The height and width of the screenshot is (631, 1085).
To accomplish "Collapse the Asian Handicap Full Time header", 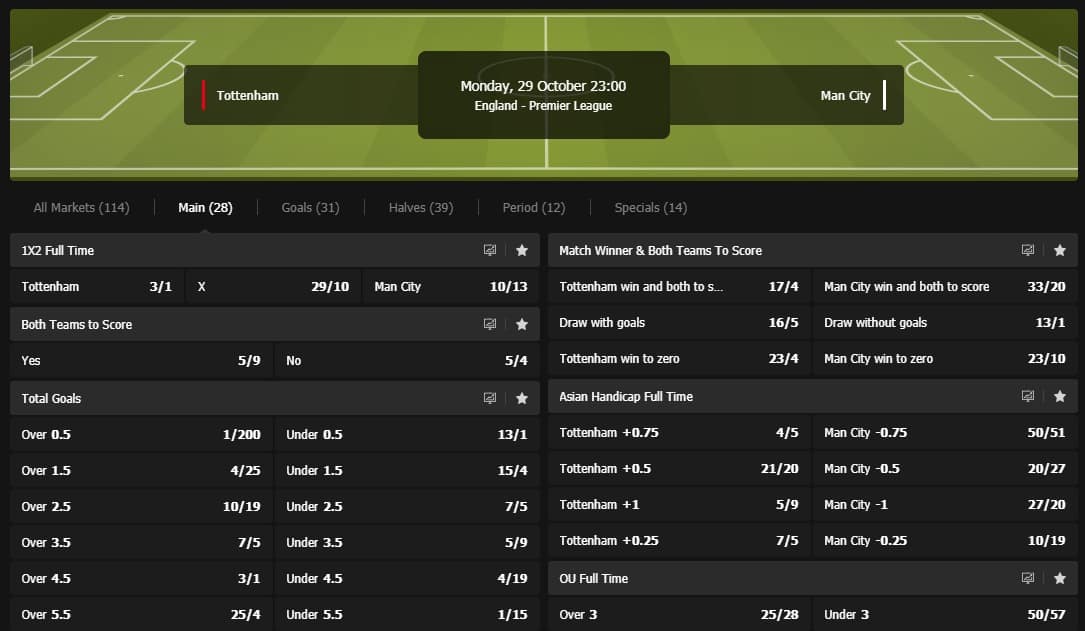I will point(780,396).
